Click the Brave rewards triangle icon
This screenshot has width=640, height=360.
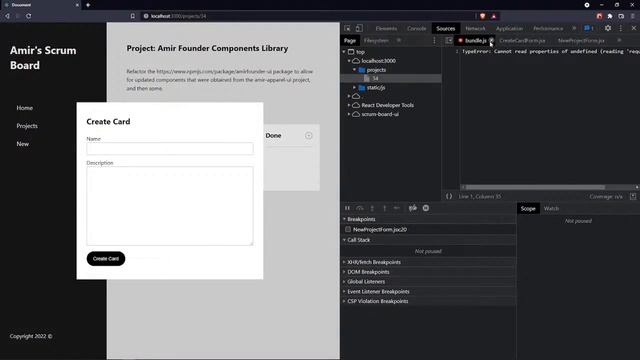click(493, 16)
